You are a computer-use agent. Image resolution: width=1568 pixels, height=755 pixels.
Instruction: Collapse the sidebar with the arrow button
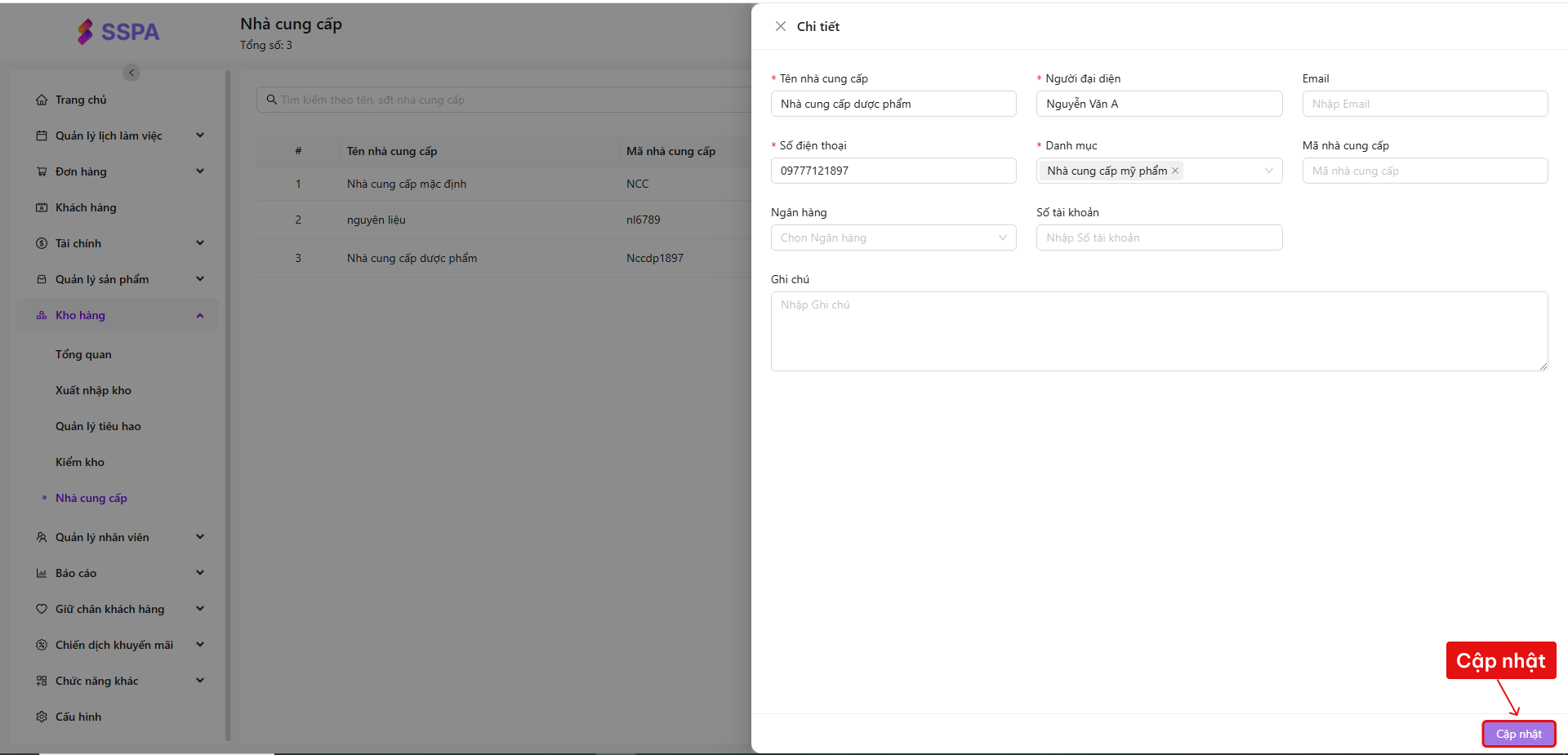(x=131, y=73)
